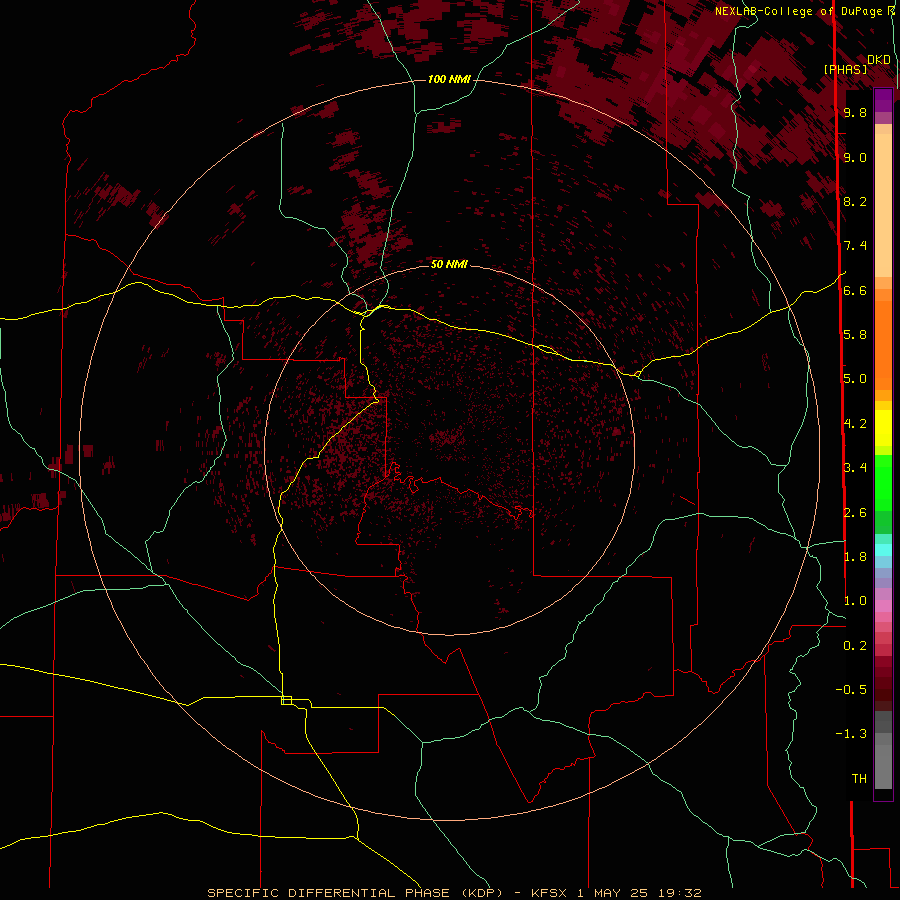
Task: Click the 9.8 value on color scale
Action: [x=855, y=112]
